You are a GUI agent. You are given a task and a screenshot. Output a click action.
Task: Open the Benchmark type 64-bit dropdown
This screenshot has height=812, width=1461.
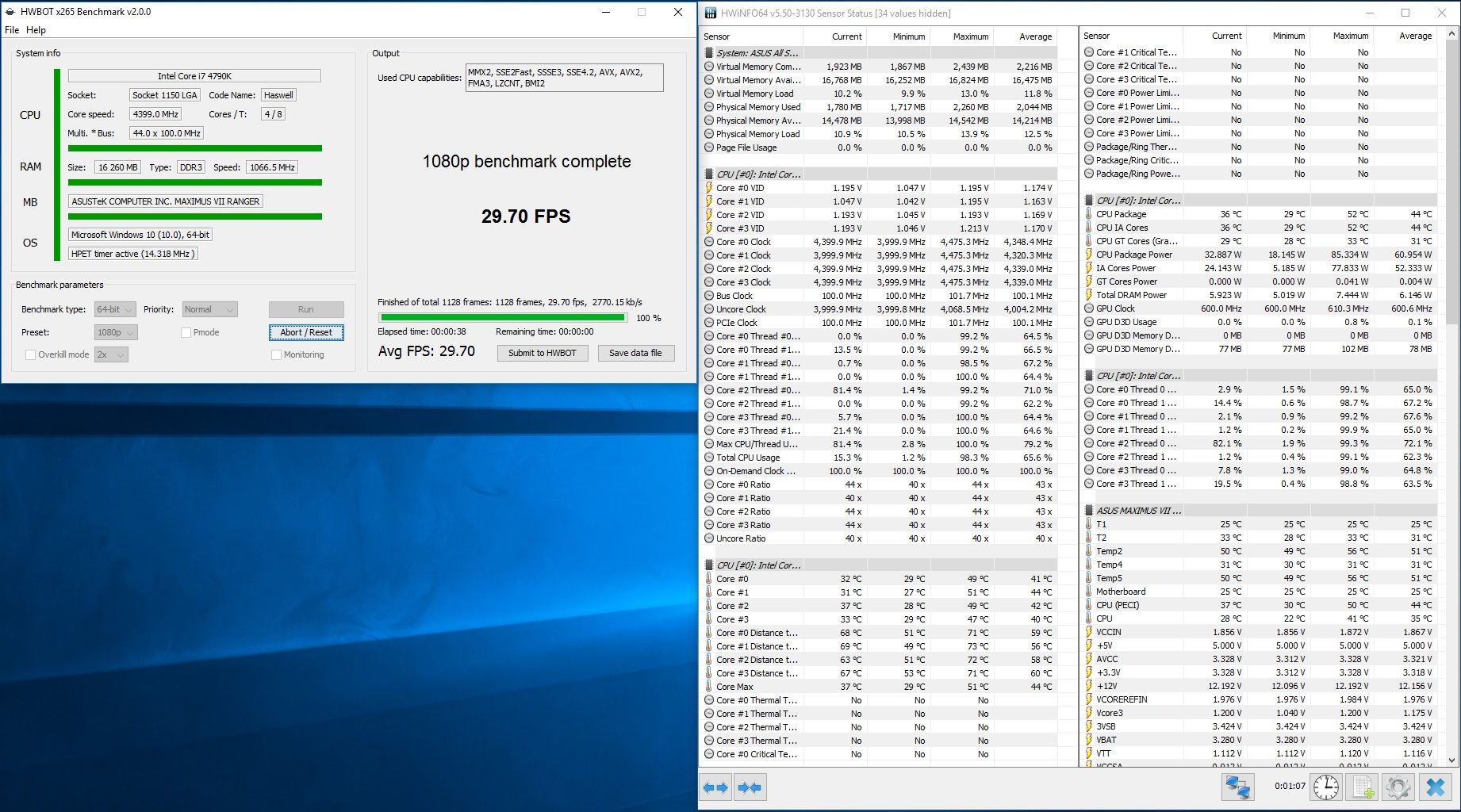coord(115,309)
